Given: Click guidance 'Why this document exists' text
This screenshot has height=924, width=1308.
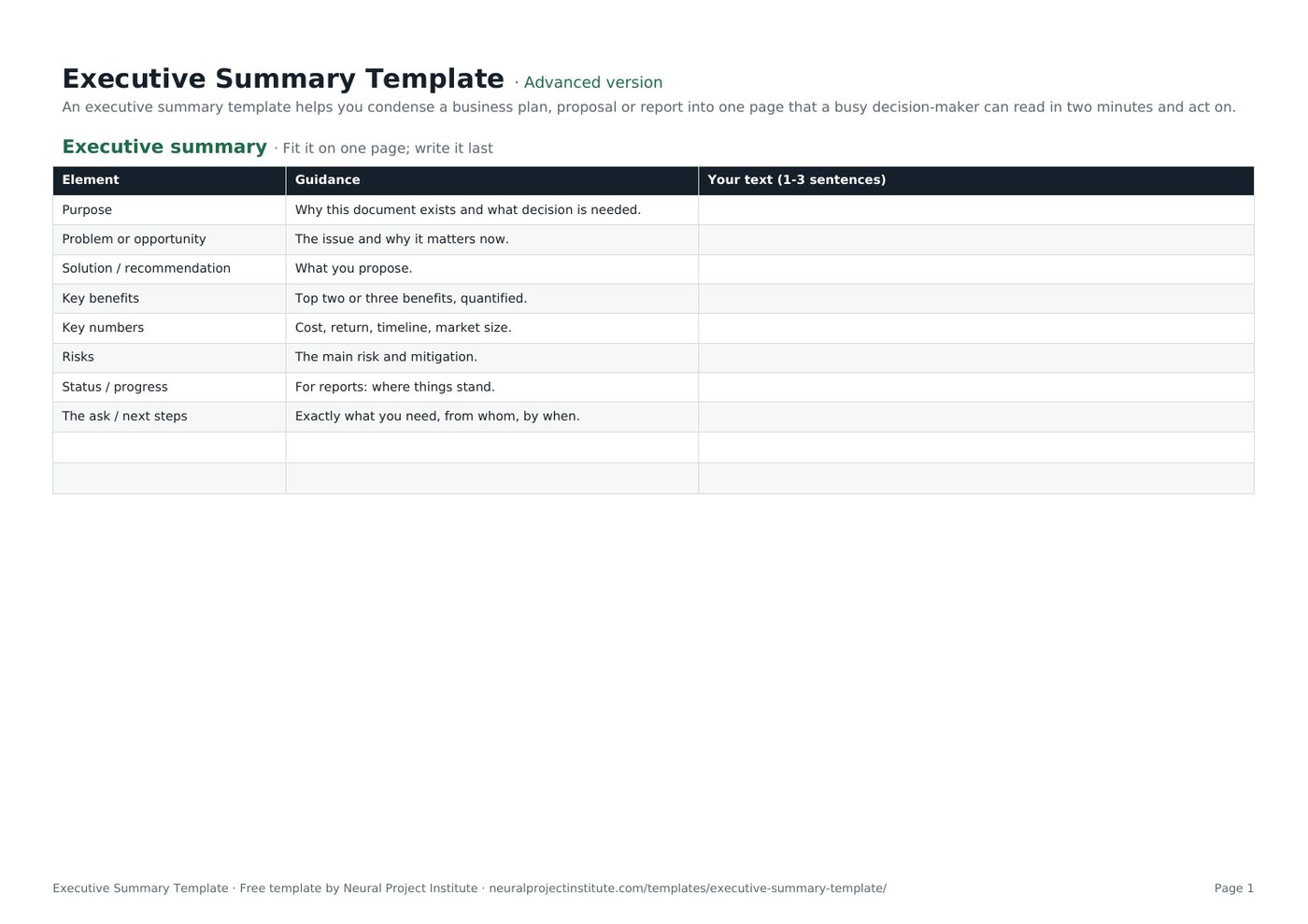Looking at the screenshot, I should pos(468,210).
